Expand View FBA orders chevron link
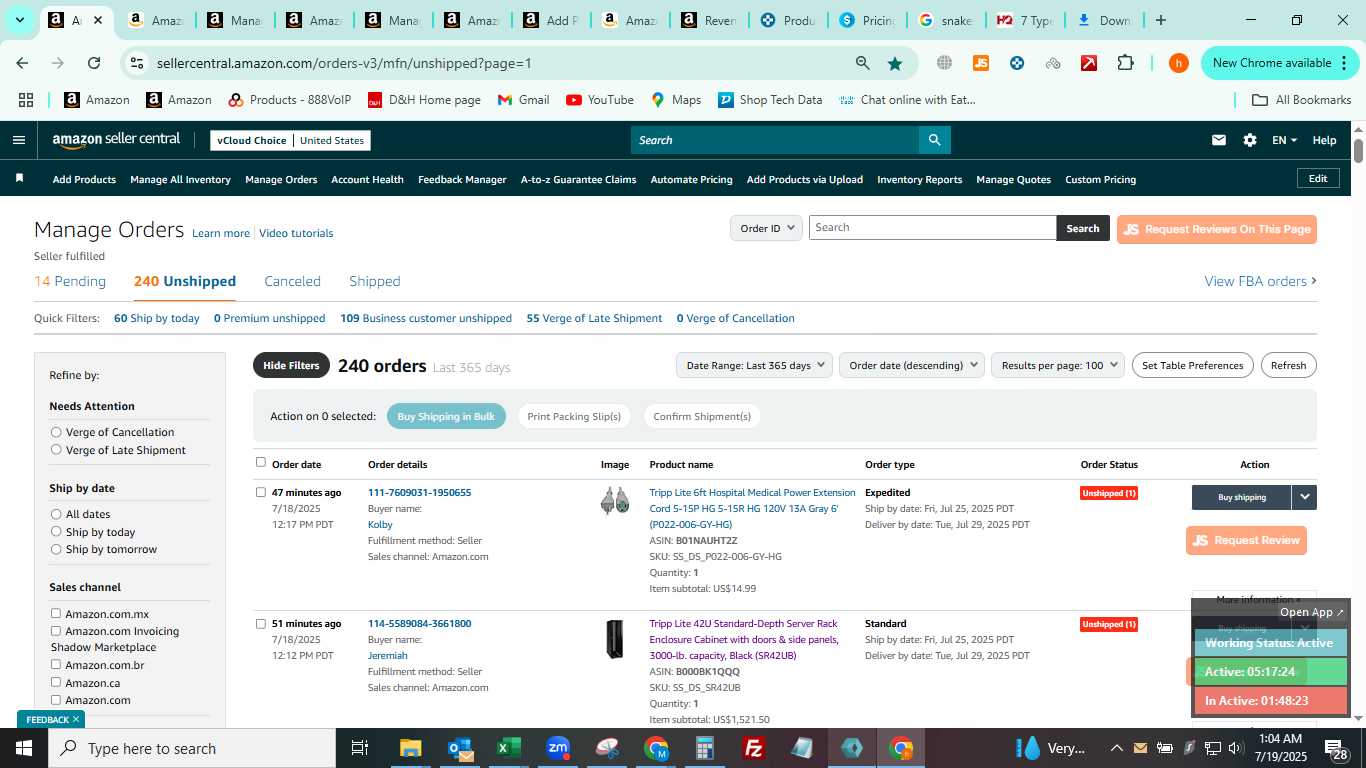 click(1260, 281)
